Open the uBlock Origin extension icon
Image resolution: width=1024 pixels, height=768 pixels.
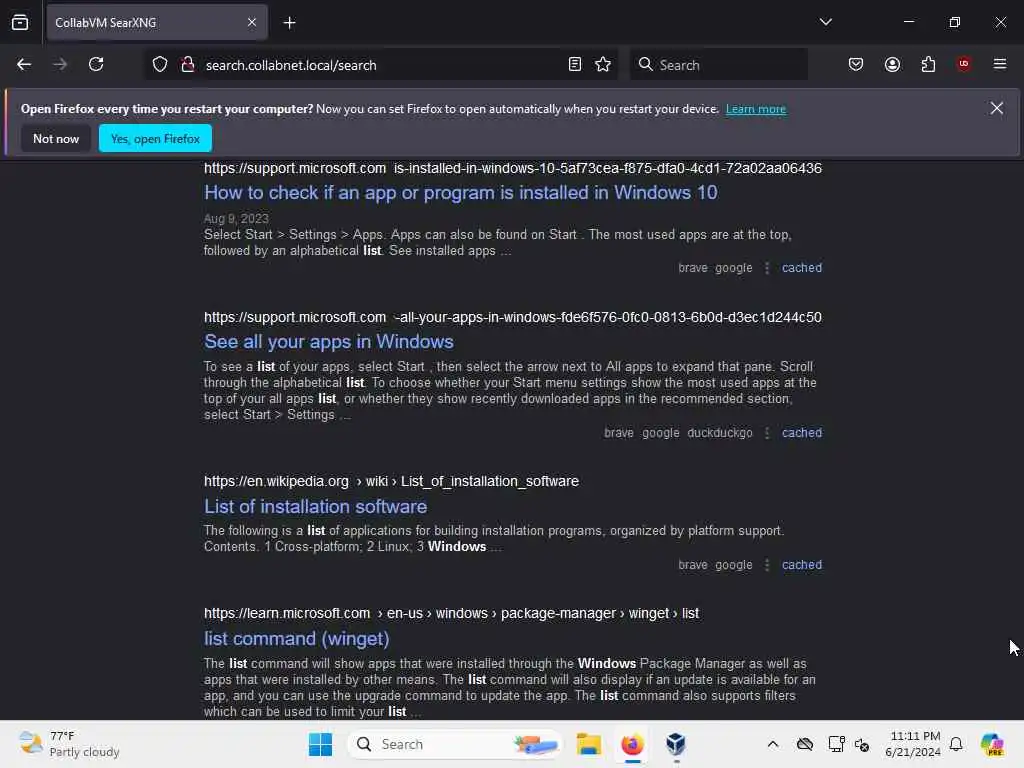click(964, 64)
